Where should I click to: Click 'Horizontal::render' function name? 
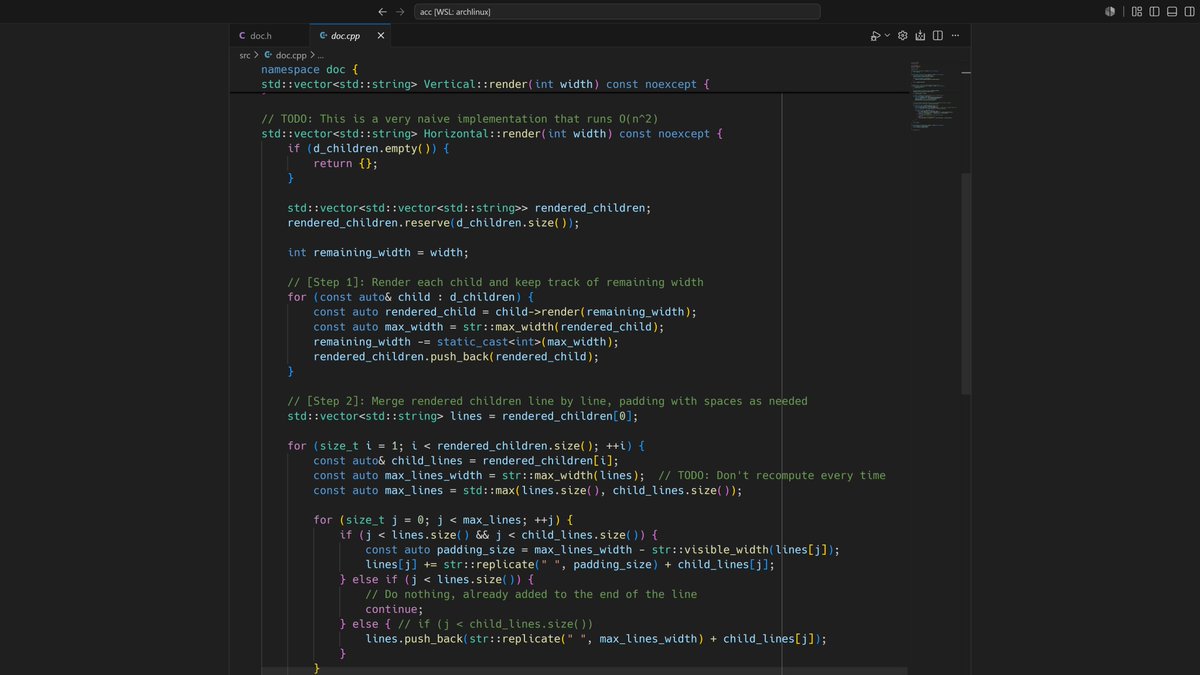point(483,134)
